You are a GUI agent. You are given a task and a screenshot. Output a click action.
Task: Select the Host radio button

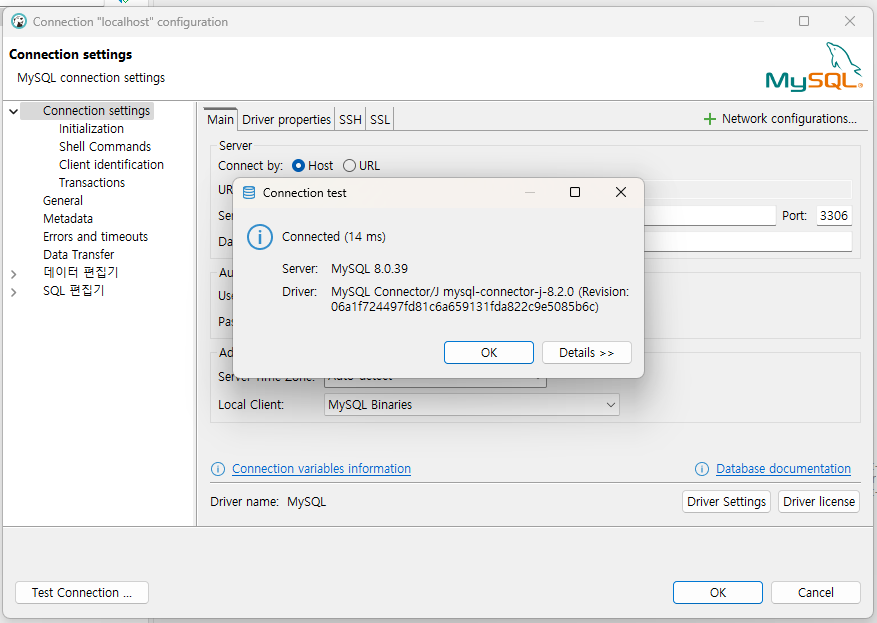point(298,166)
